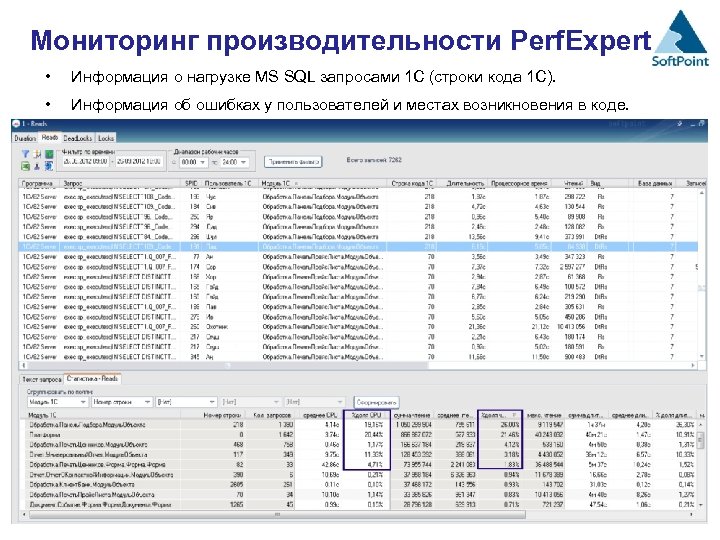Switch to the Duration tab

[25, 138]
